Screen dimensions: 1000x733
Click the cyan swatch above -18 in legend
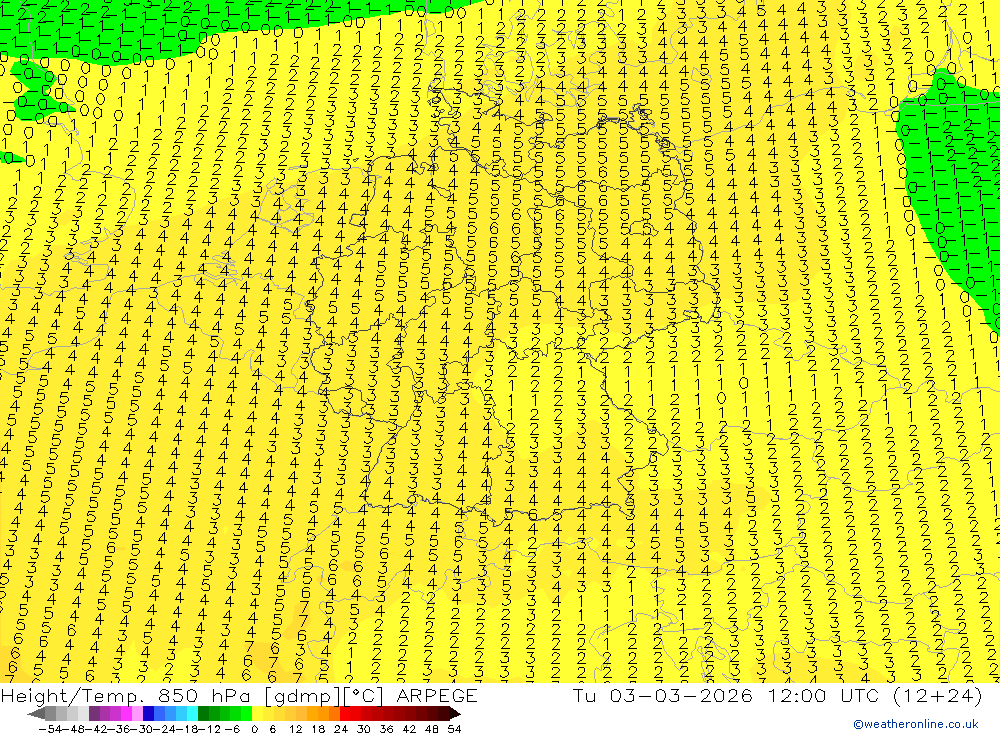pos(192,713)
